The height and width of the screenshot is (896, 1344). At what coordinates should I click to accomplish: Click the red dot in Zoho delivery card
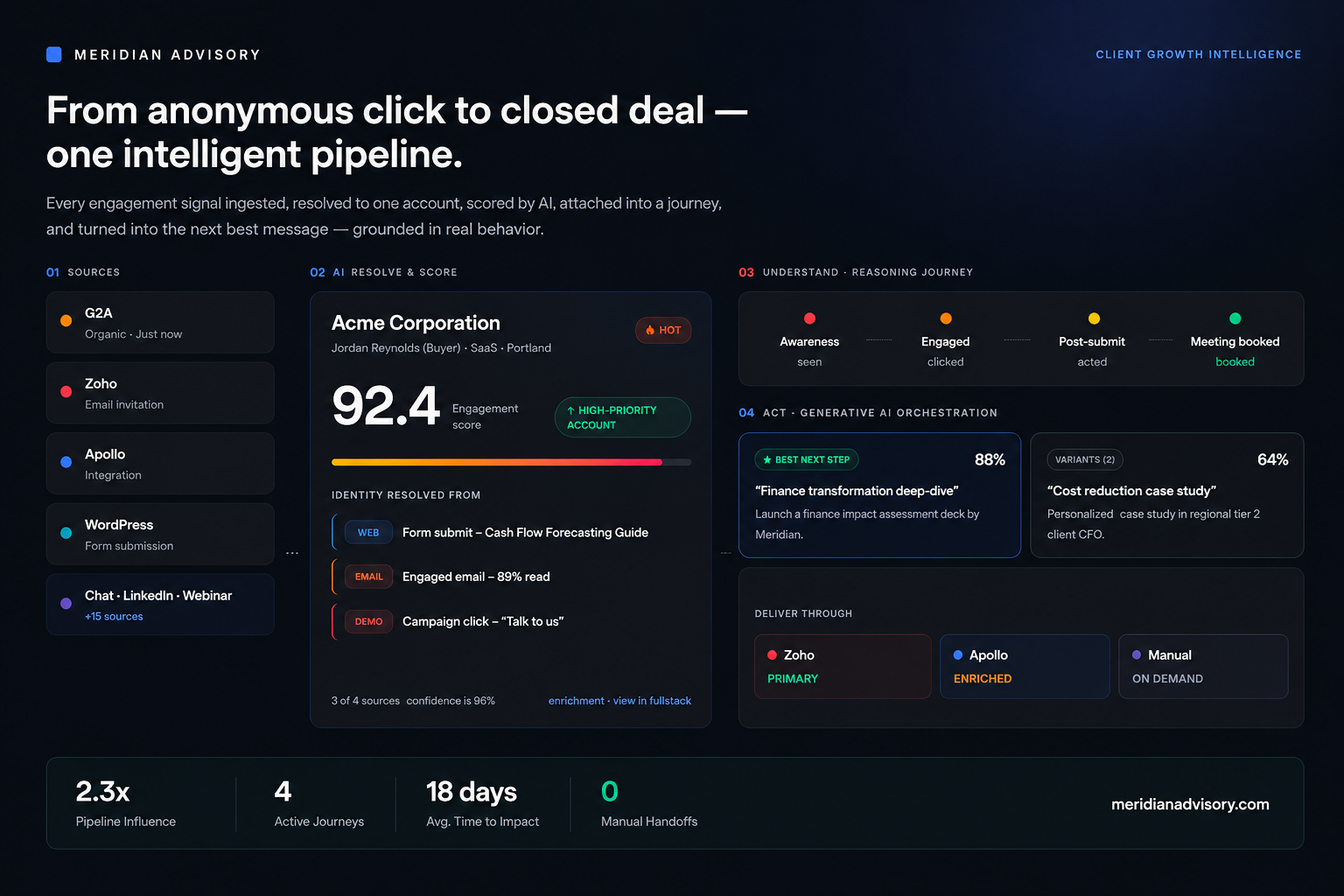pyautogui.click(x=772, y=654)
